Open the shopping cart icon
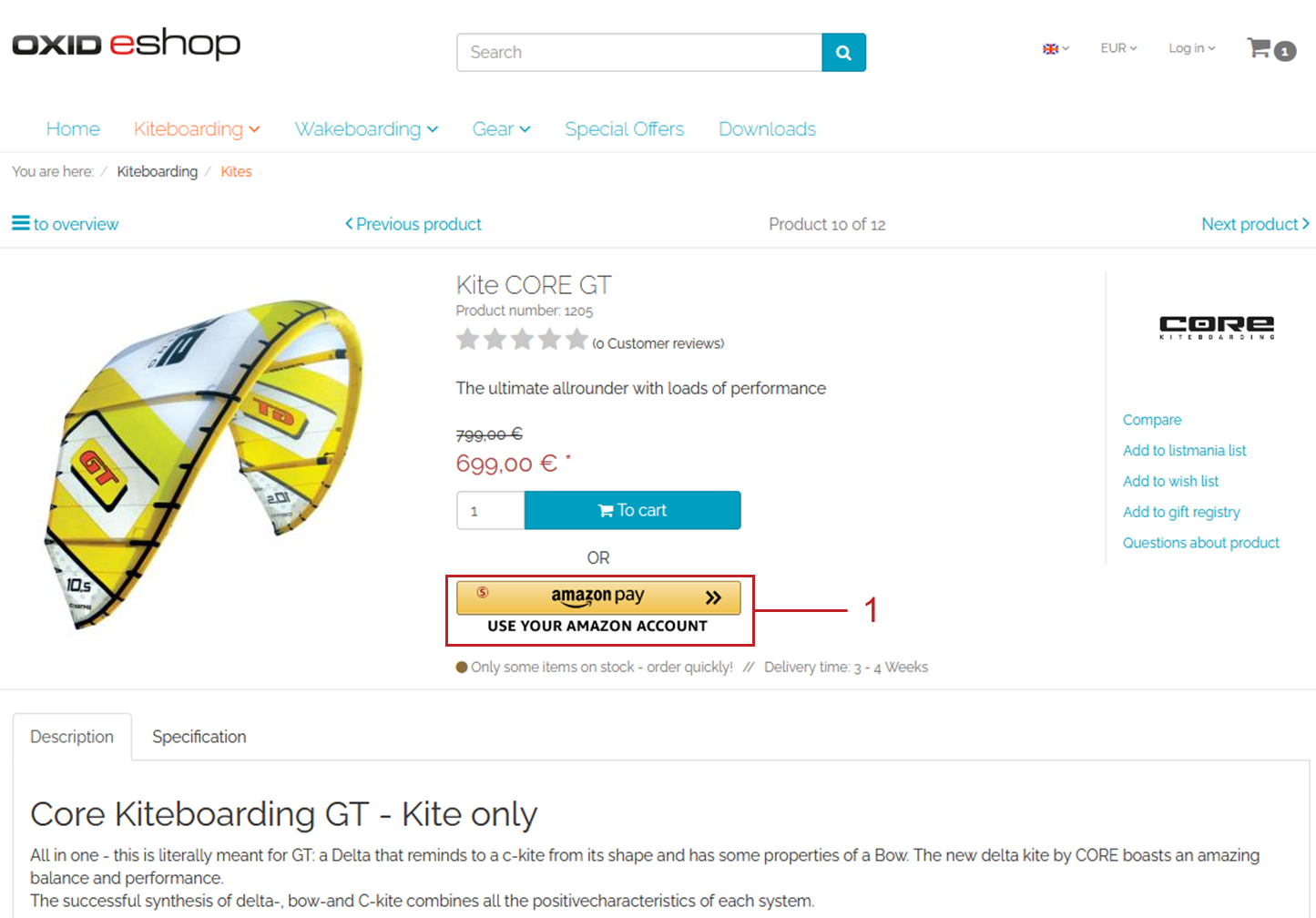This screenshot has height=918, width=1316. click(x=1260, y=48)
